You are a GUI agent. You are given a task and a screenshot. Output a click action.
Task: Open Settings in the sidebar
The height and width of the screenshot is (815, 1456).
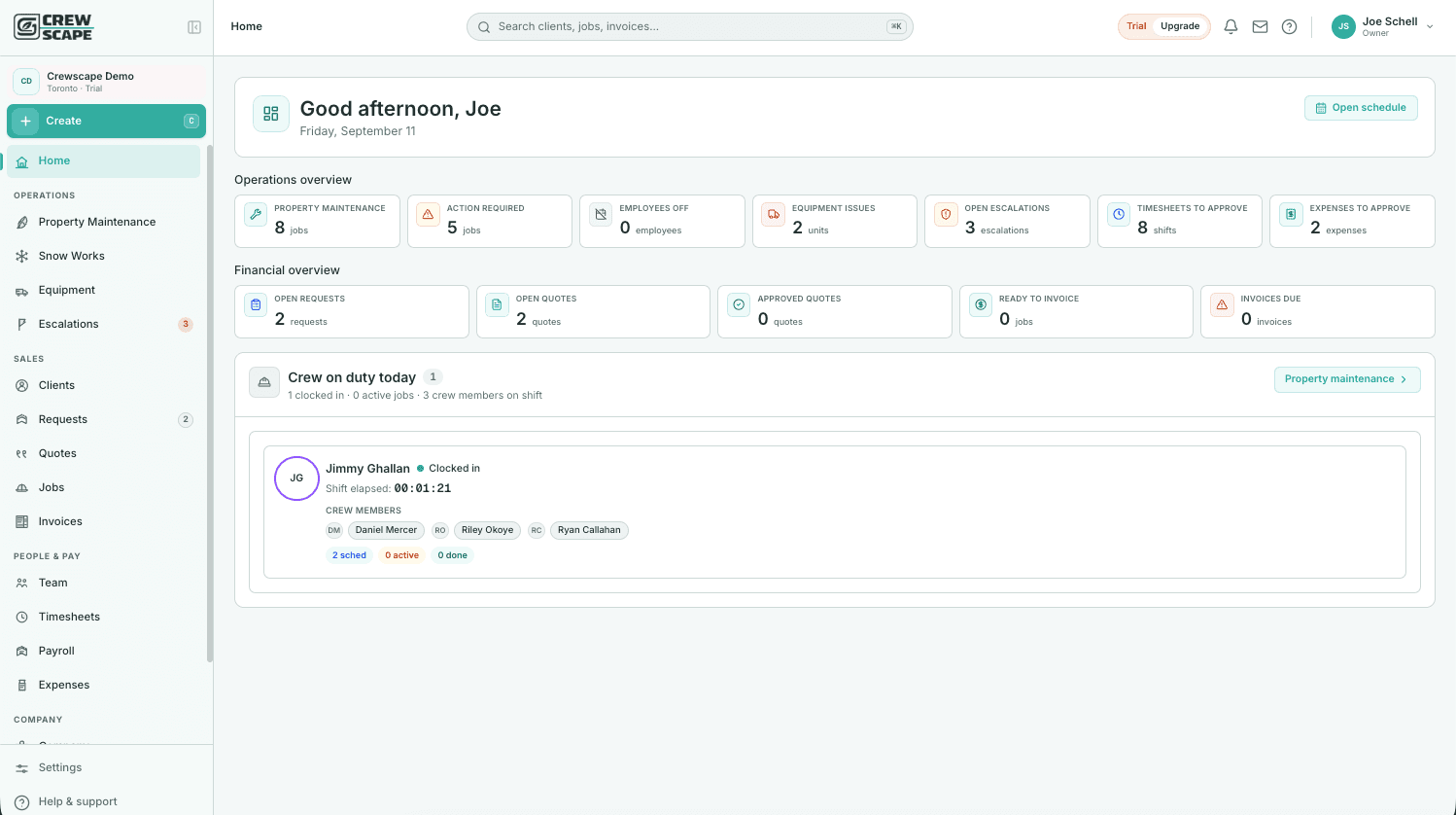pos(106,767)
